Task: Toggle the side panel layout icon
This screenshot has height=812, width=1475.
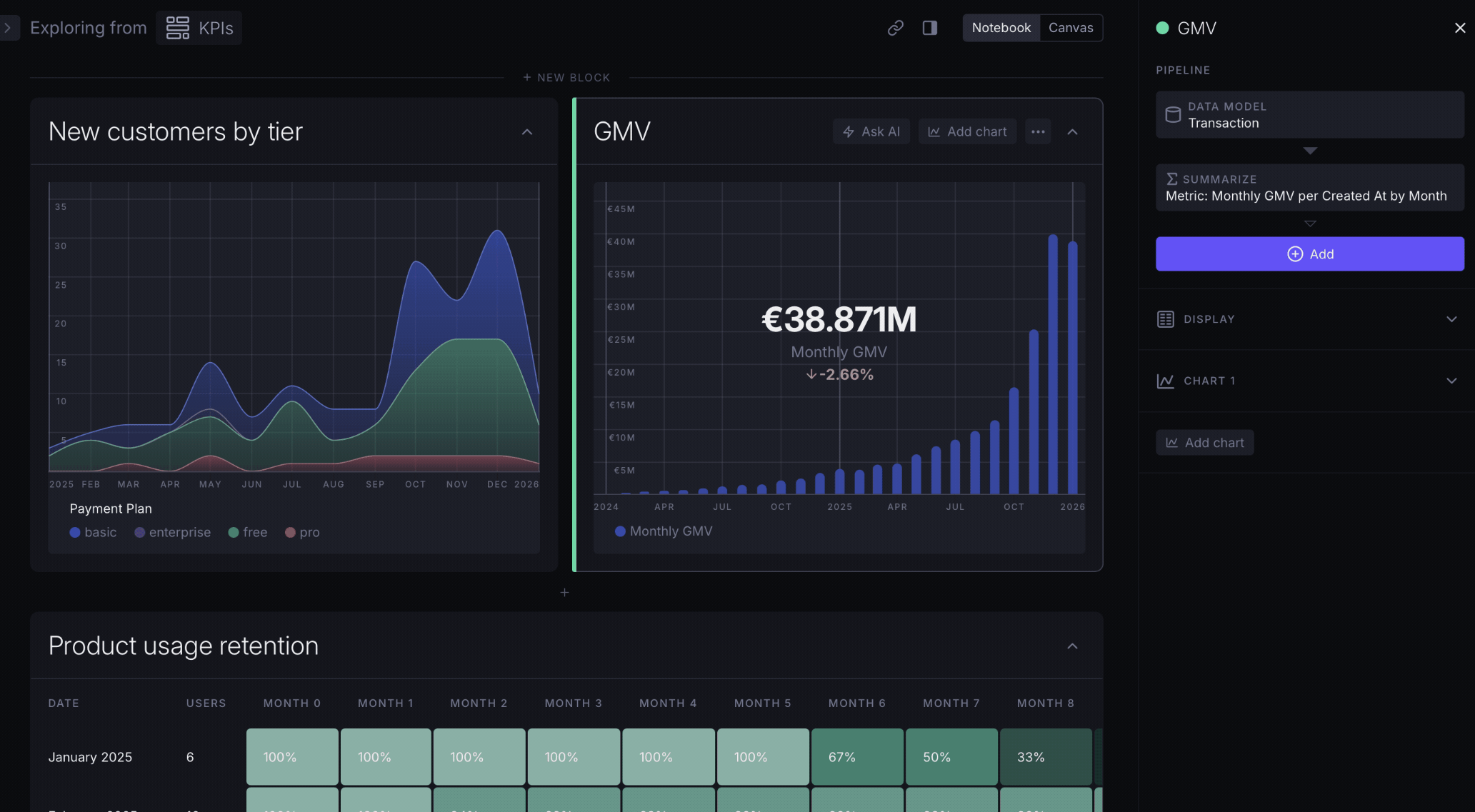Action: coord(929,28)
